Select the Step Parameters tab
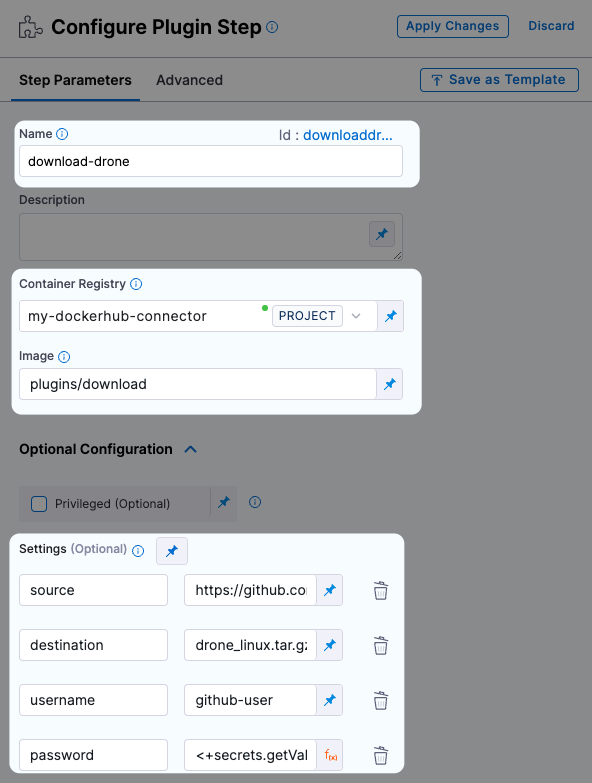Screen dimensions: 592x783 75,80
